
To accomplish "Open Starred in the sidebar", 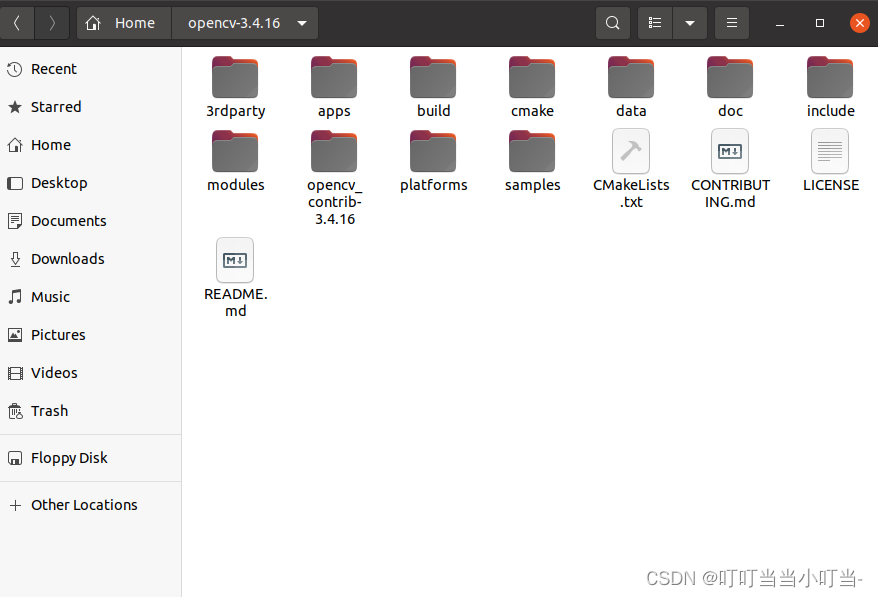I will click(x=90, y=107).
